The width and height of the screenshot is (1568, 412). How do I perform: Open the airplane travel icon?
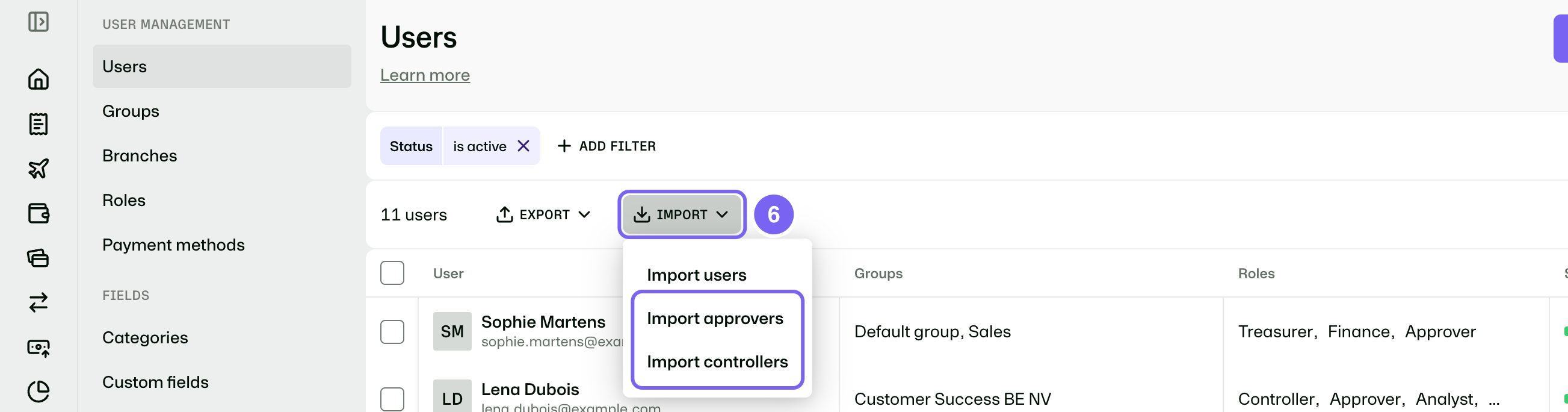[x=39, y=168]
